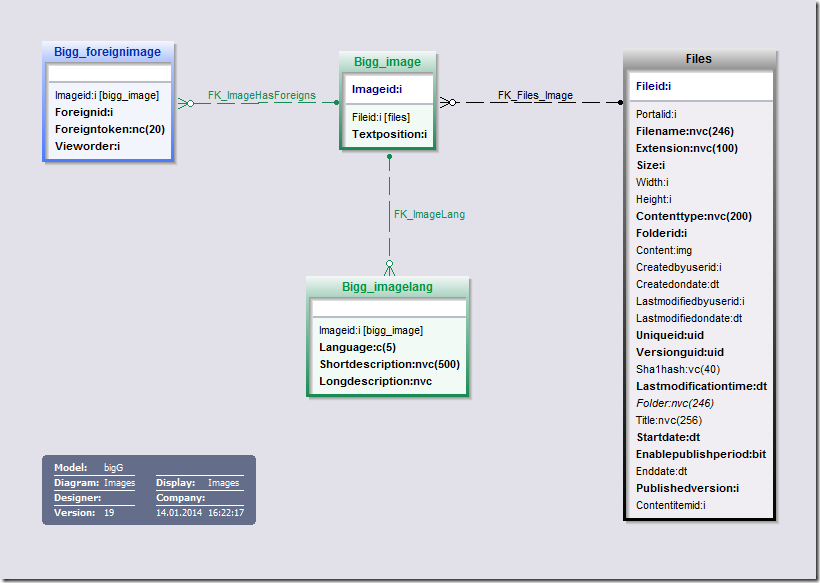820x583 pixels.
Task: Click crow's foot connector right of Bigg_image
Action: click(448, 102)
